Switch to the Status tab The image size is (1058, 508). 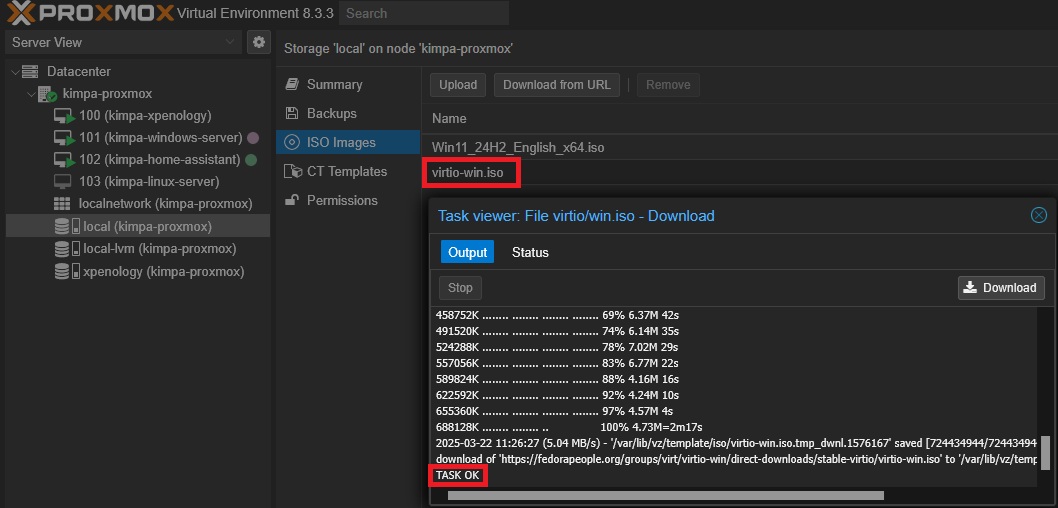pos(530,252)
